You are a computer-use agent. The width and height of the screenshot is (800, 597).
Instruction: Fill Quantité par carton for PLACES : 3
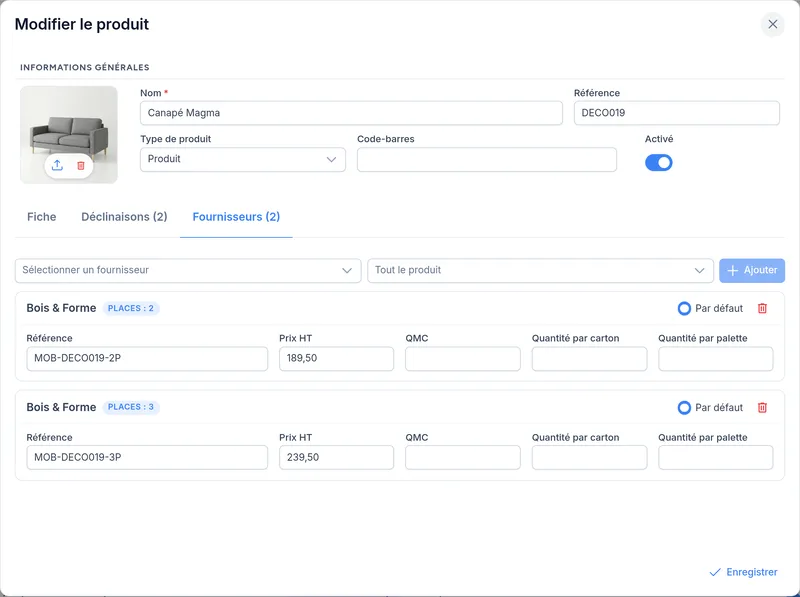(x=589, y=458)
